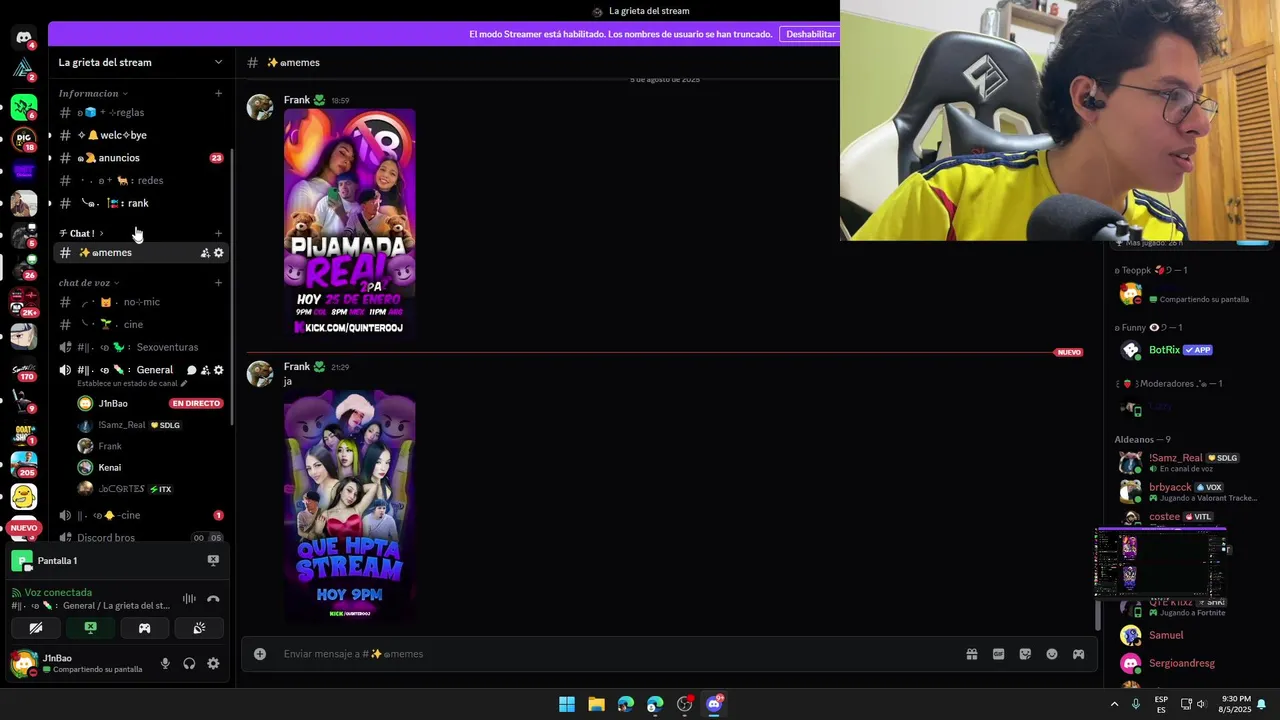This screenshot has height=720, width=1280.
Task: Select the memes text channel
Action: 140,253
